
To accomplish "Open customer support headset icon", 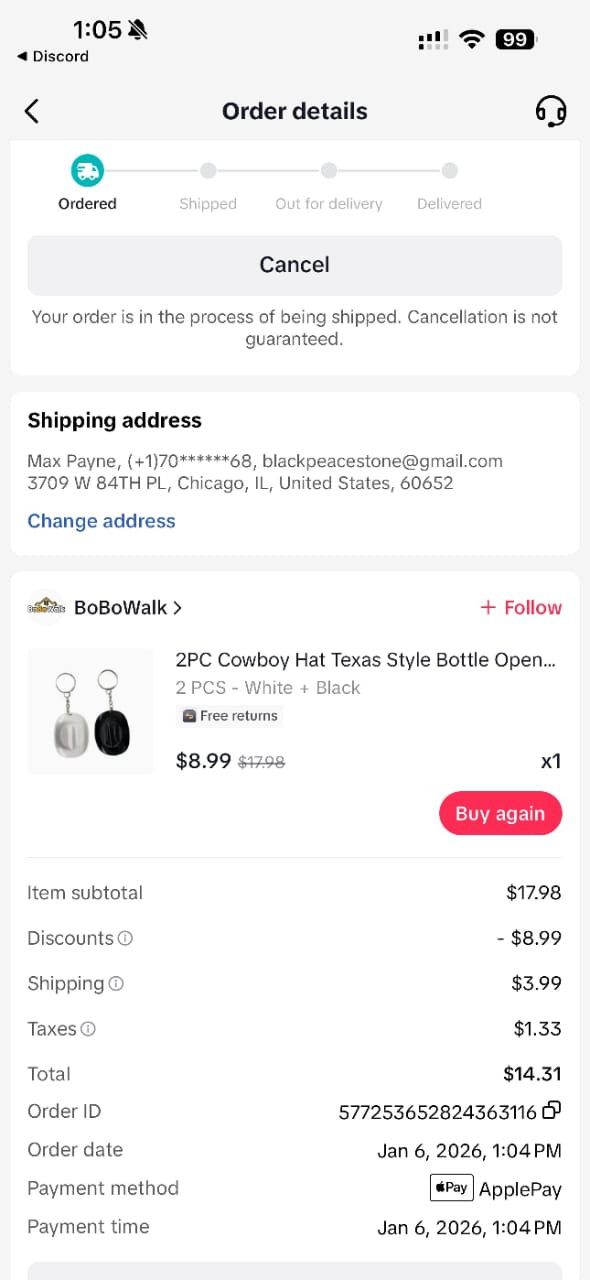I will pos(551,111).
